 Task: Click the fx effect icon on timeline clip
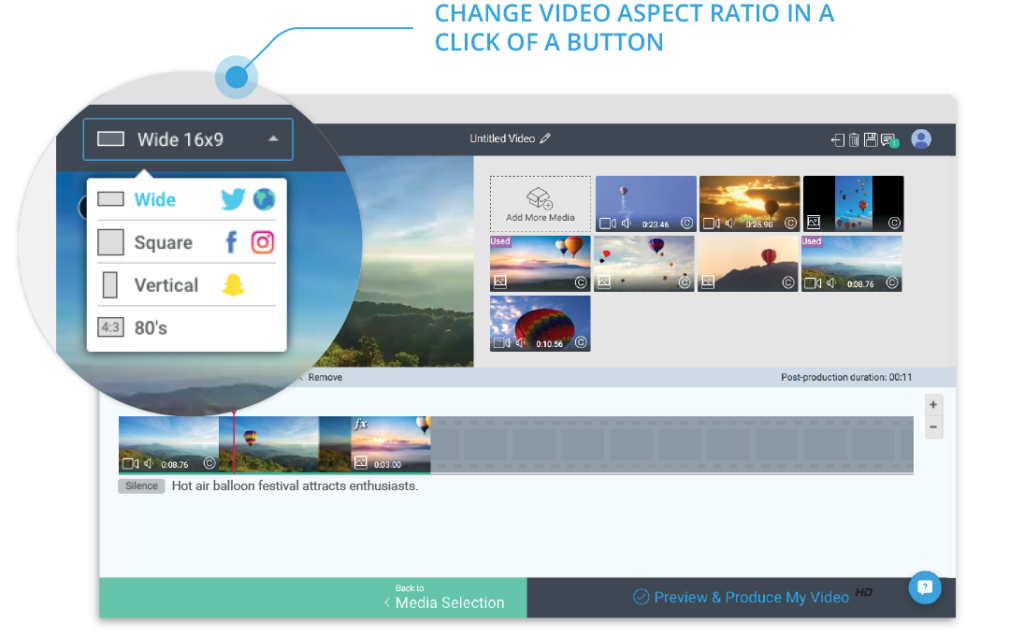360,424
